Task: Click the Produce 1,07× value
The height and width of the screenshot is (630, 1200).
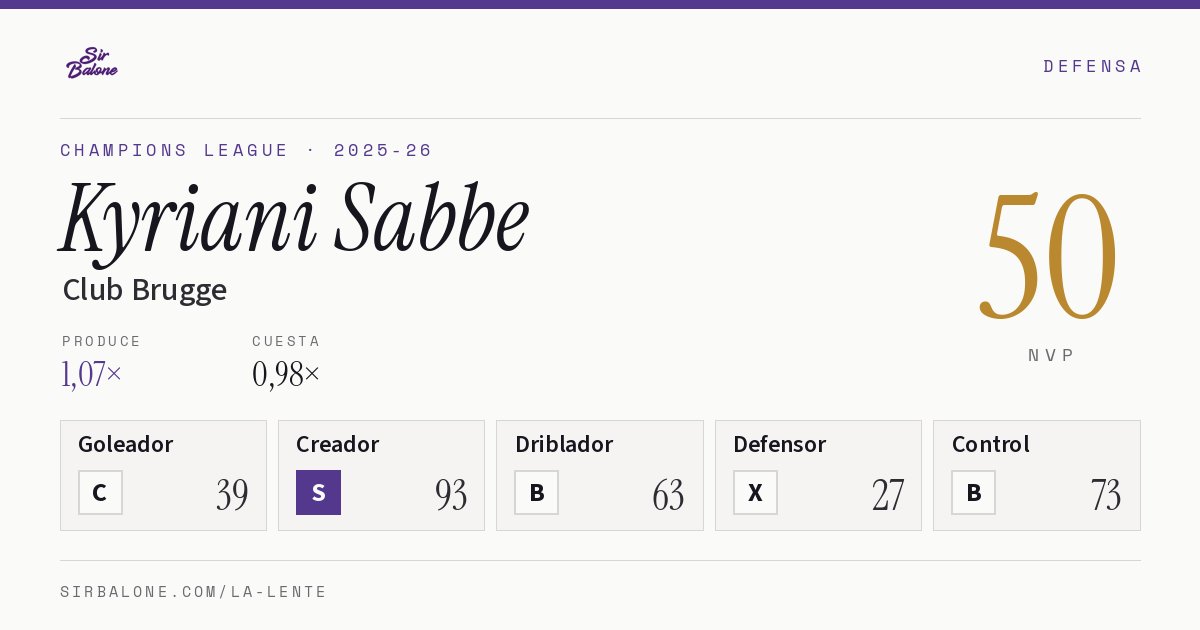Action: pyautogui.click(x=92, y=374)
